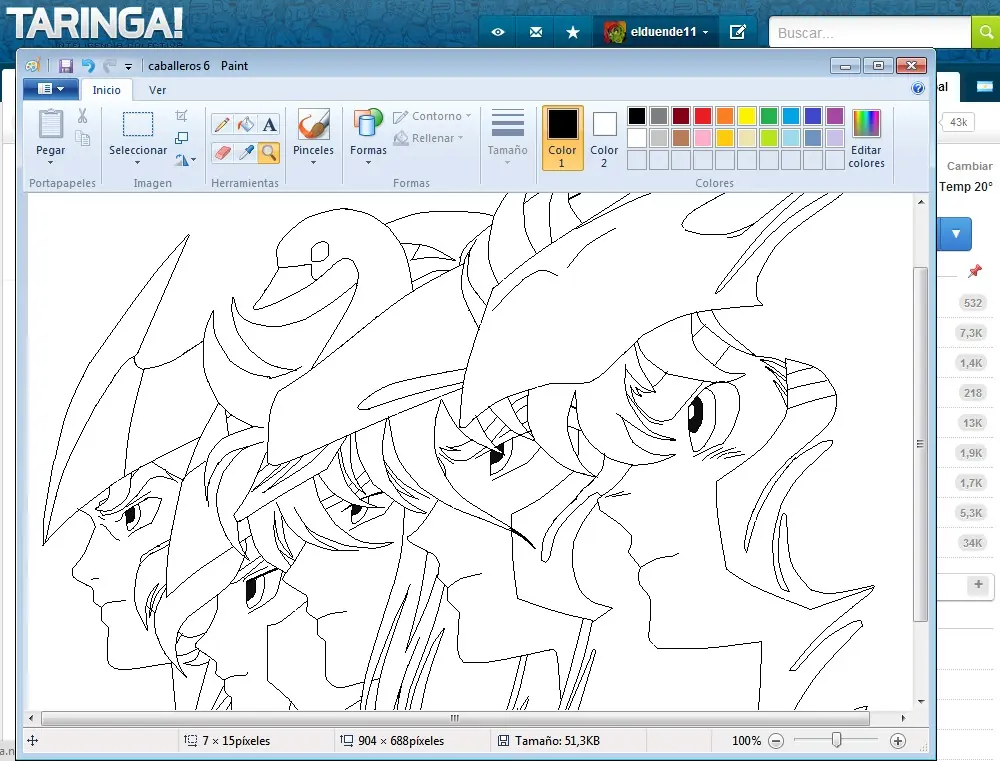This screenshot has width=1000, height=761.
Task: Click Editar colores button
Action: pos(866,139)
